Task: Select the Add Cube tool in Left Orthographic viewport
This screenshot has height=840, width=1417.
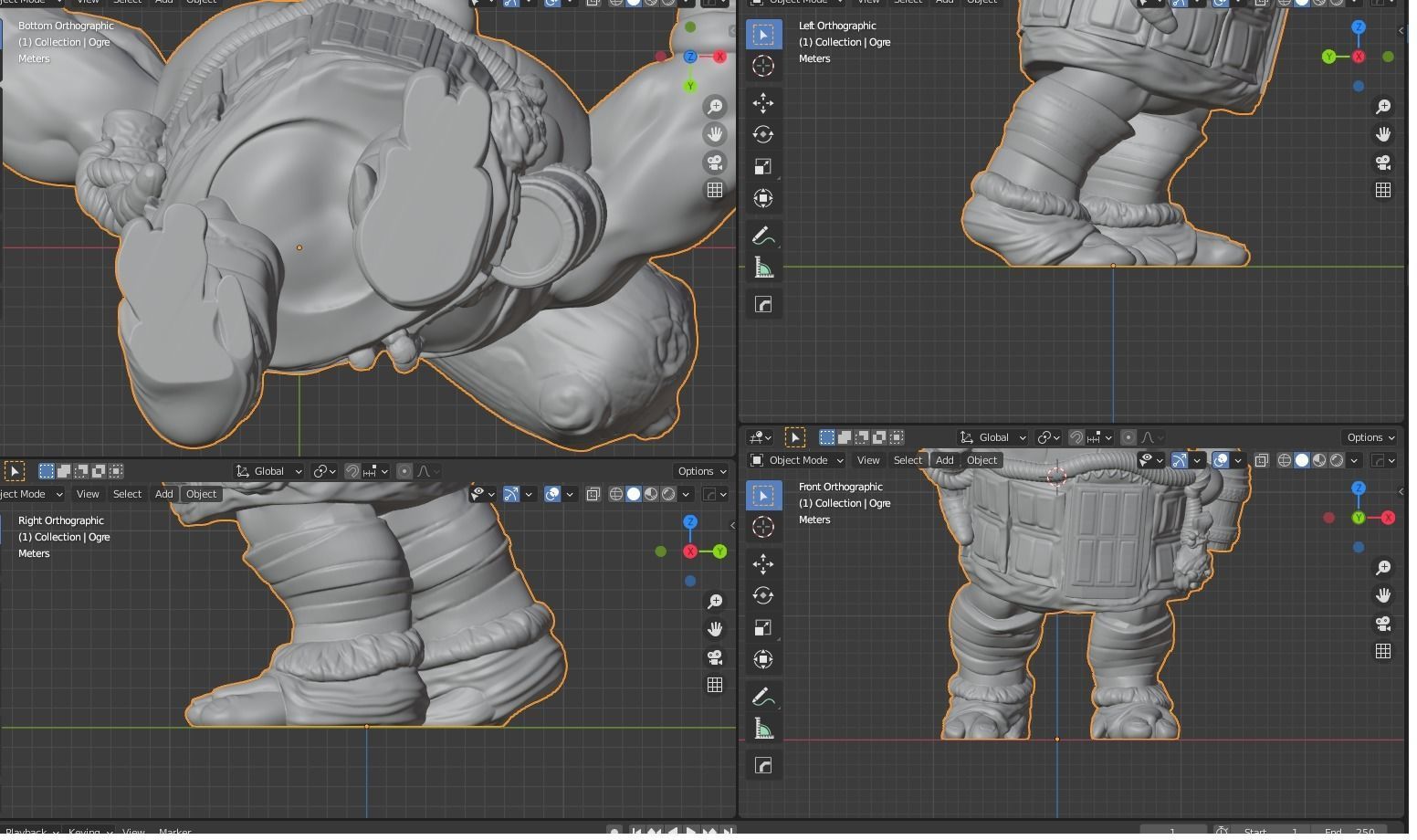Action: pos(763,305)
